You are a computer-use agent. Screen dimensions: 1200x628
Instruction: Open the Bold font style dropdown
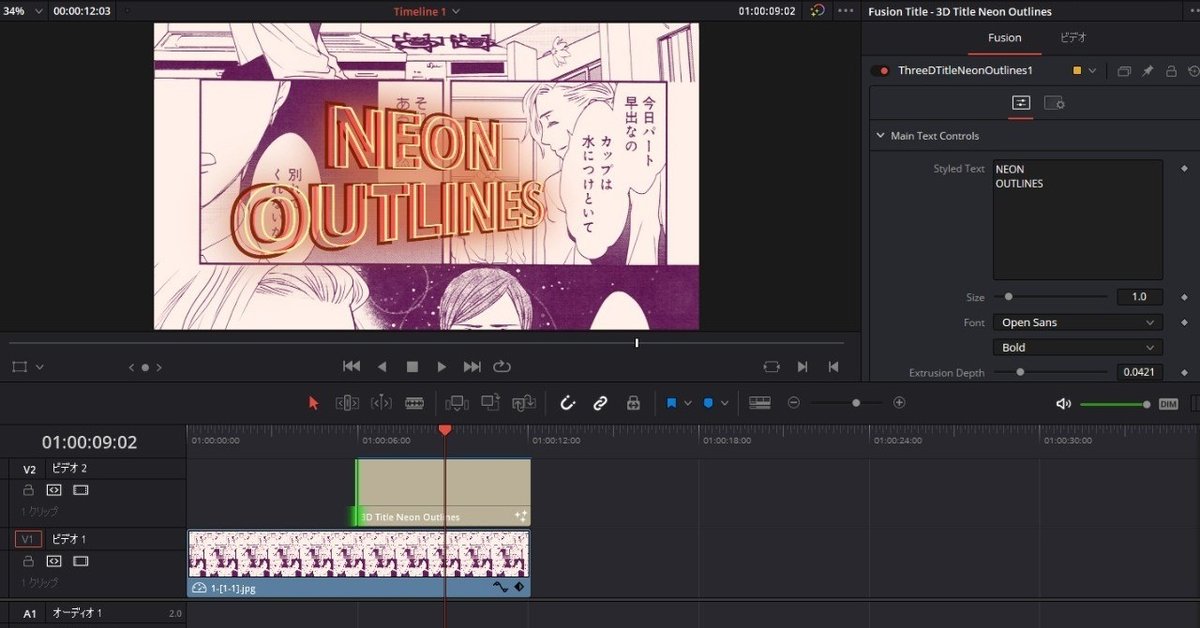click(1077, 347)
